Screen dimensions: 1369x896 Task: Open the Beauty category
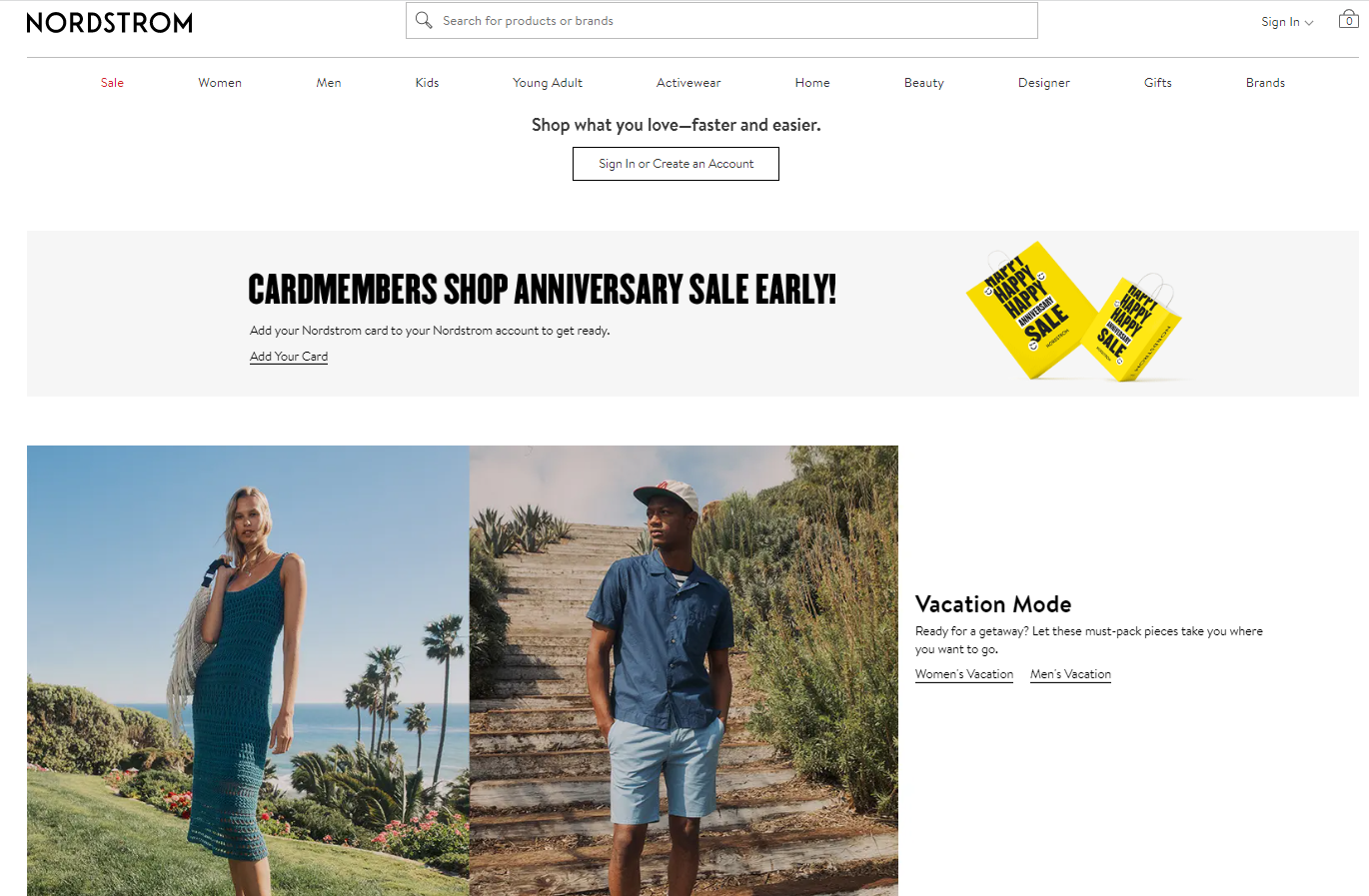click(x=924, y=83)
